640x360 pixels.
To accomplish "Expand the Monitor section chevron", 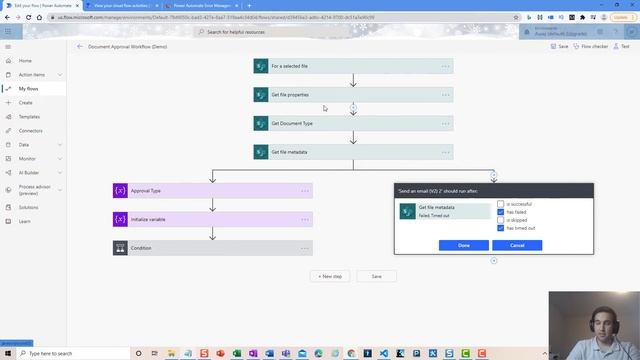I will [60, 159].
